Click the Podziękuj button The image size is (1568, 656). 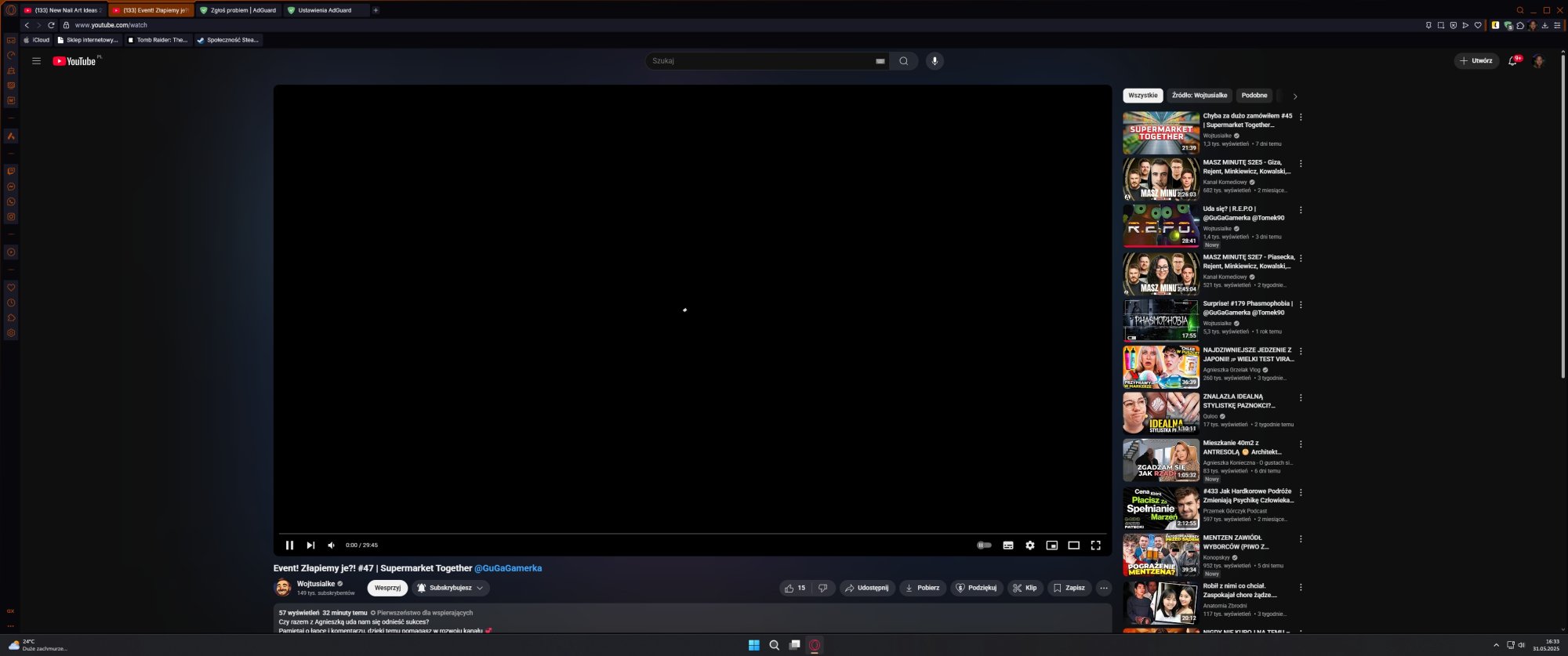click(976, 588)
